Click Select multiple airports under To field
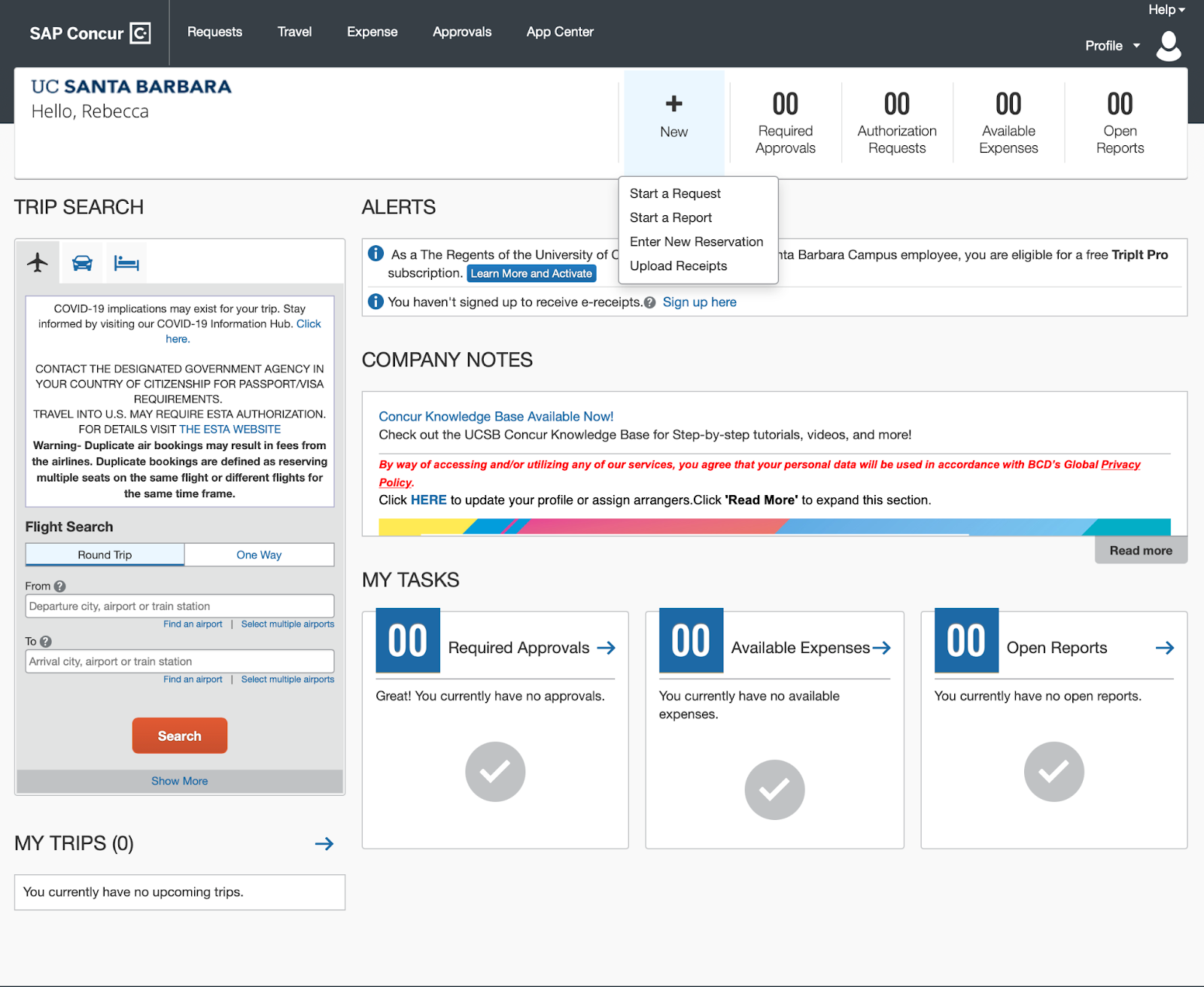 point(287,679)
